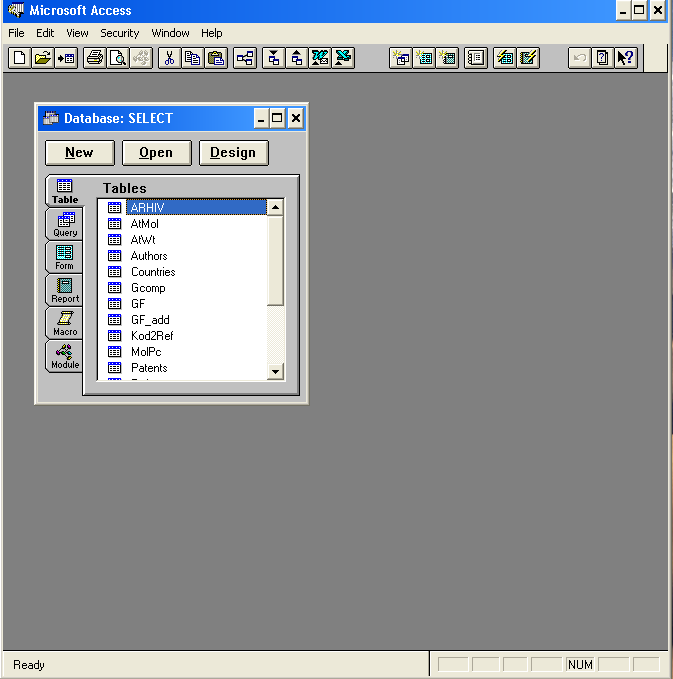
Task: Close the Database: SELECT window
Action: pyautogui.click(x=296, y=118)
